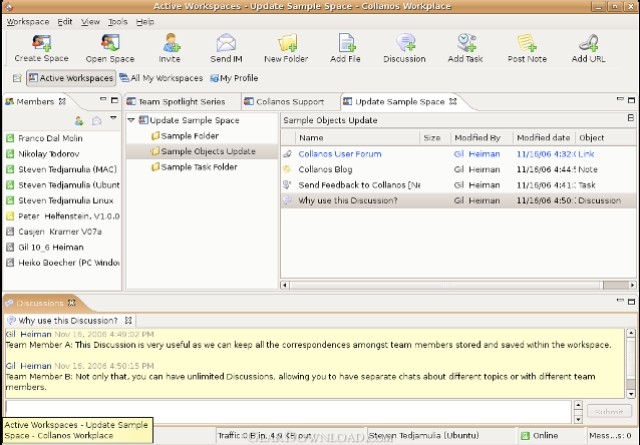This screenshot has width=640, height=445.
Task: Click the discussion message input field
Action: pyautogui.click(x=288, y=412)
